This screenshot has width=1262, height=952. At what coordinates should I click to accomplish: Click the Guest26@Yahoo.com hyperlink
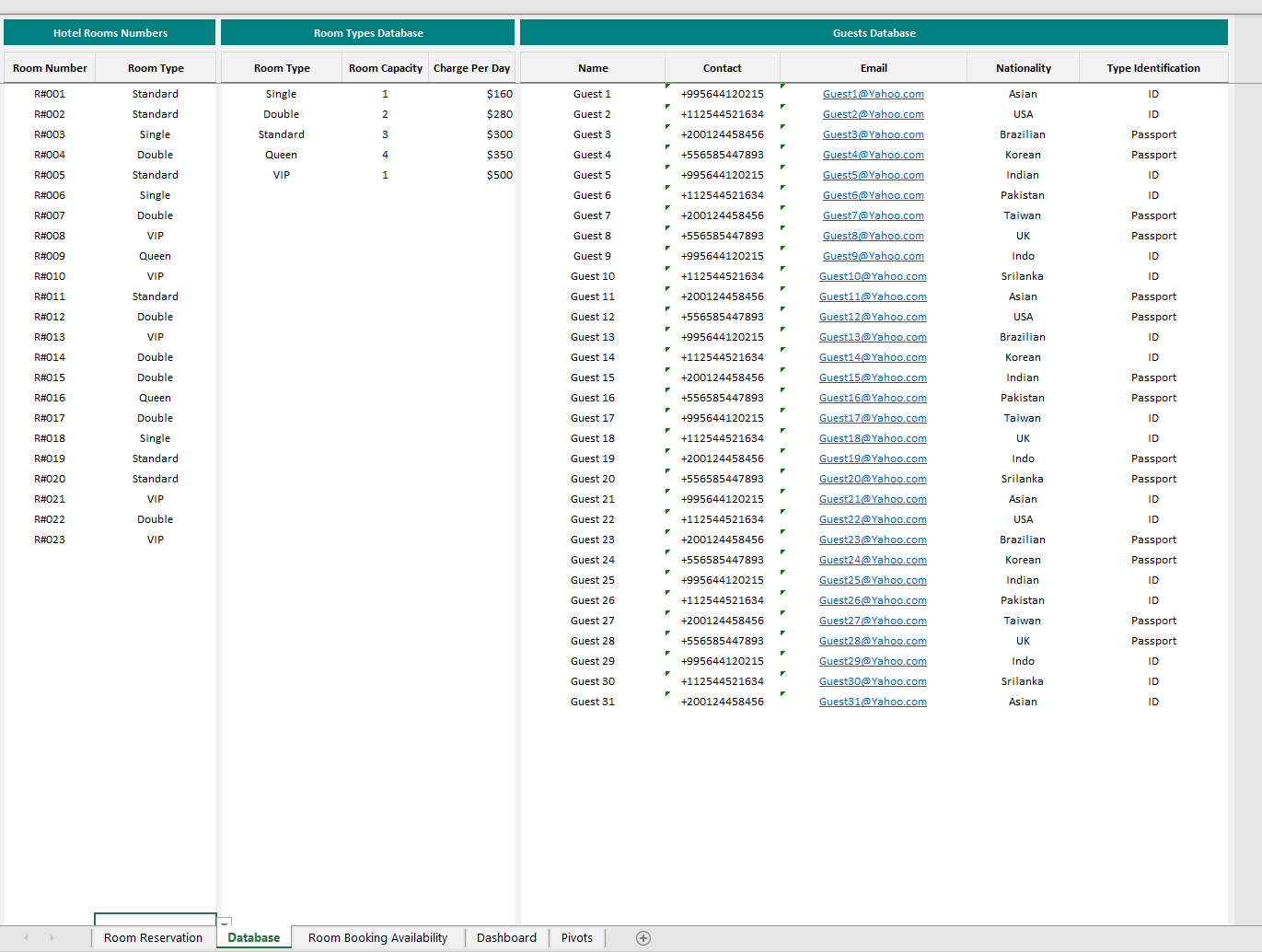(874, 600)
